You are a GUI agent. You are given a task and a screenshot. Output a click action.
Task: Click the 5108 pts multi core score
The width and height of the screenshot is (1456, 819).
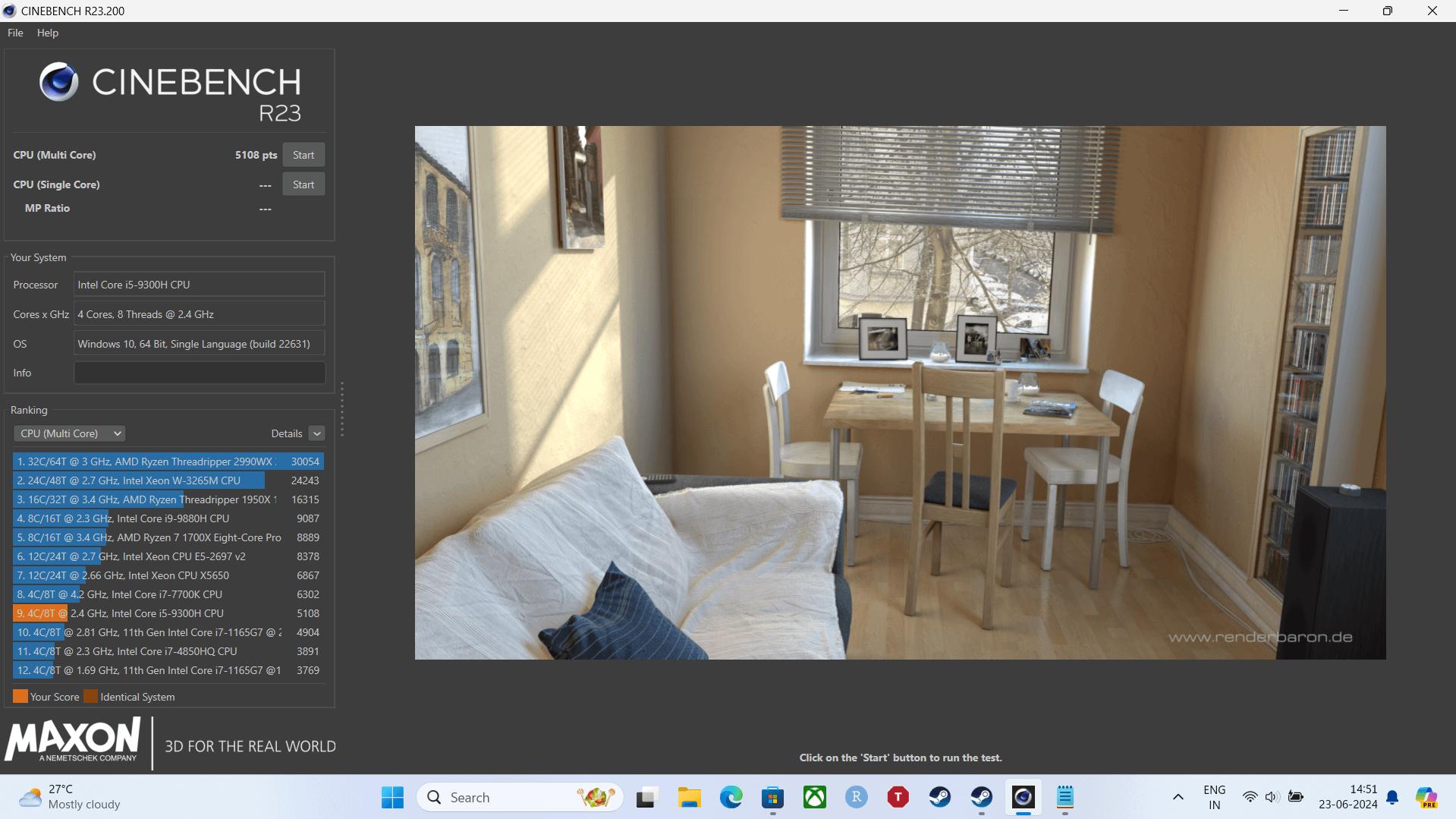(x=256, y=155)
